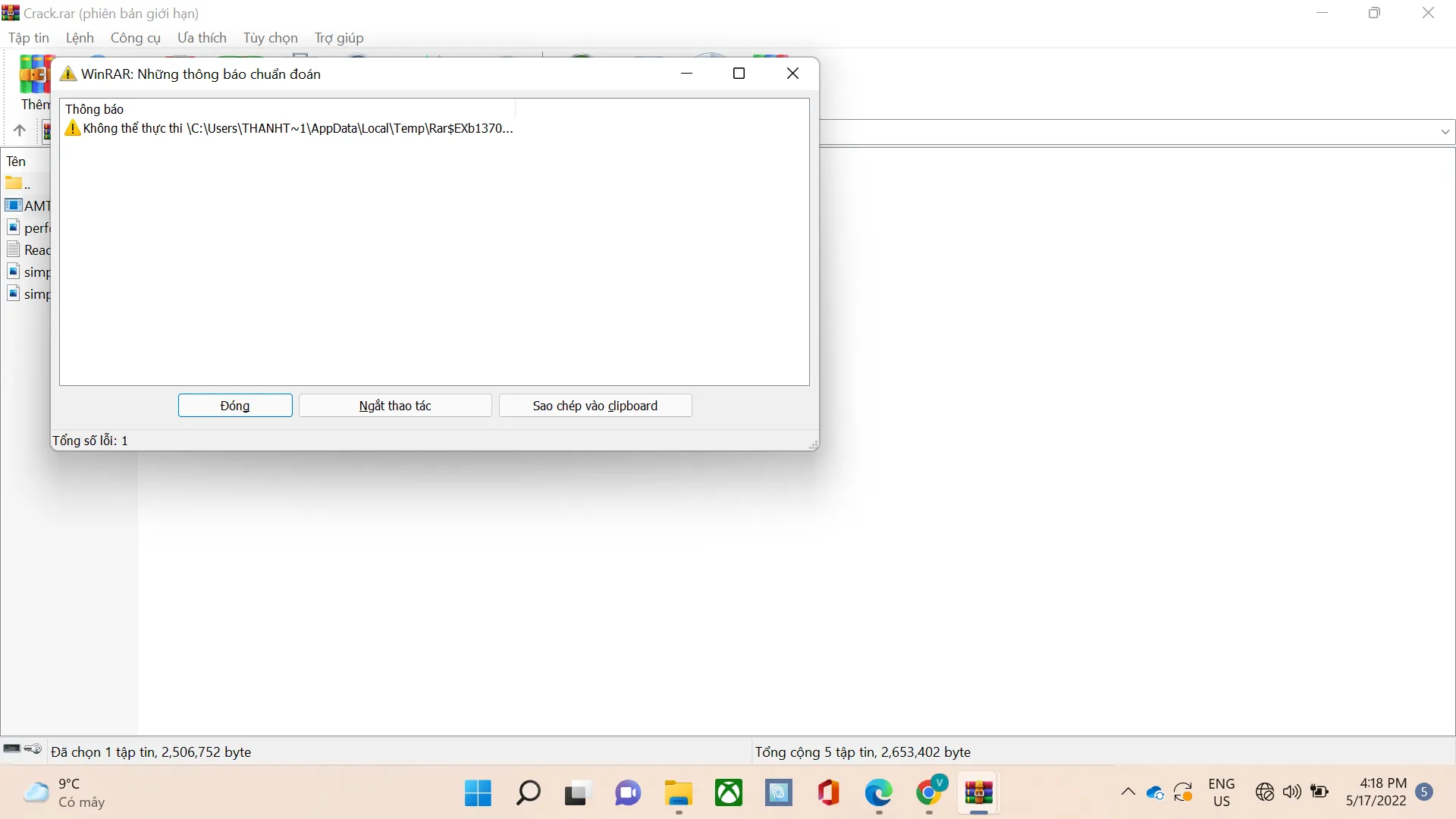Click 'Tổng cộng 5 tập tin' status text
This screenshot has height=819, width=1456.
[863, 752]
